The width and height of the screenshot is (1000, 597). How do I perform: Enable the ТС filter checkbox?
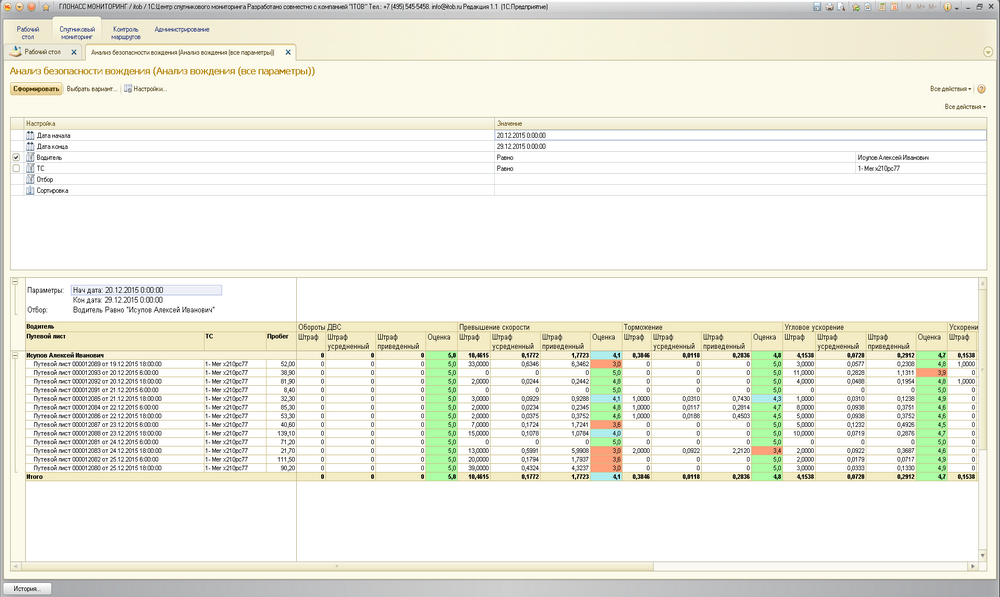pyautogui.click(x=17, y=168)
